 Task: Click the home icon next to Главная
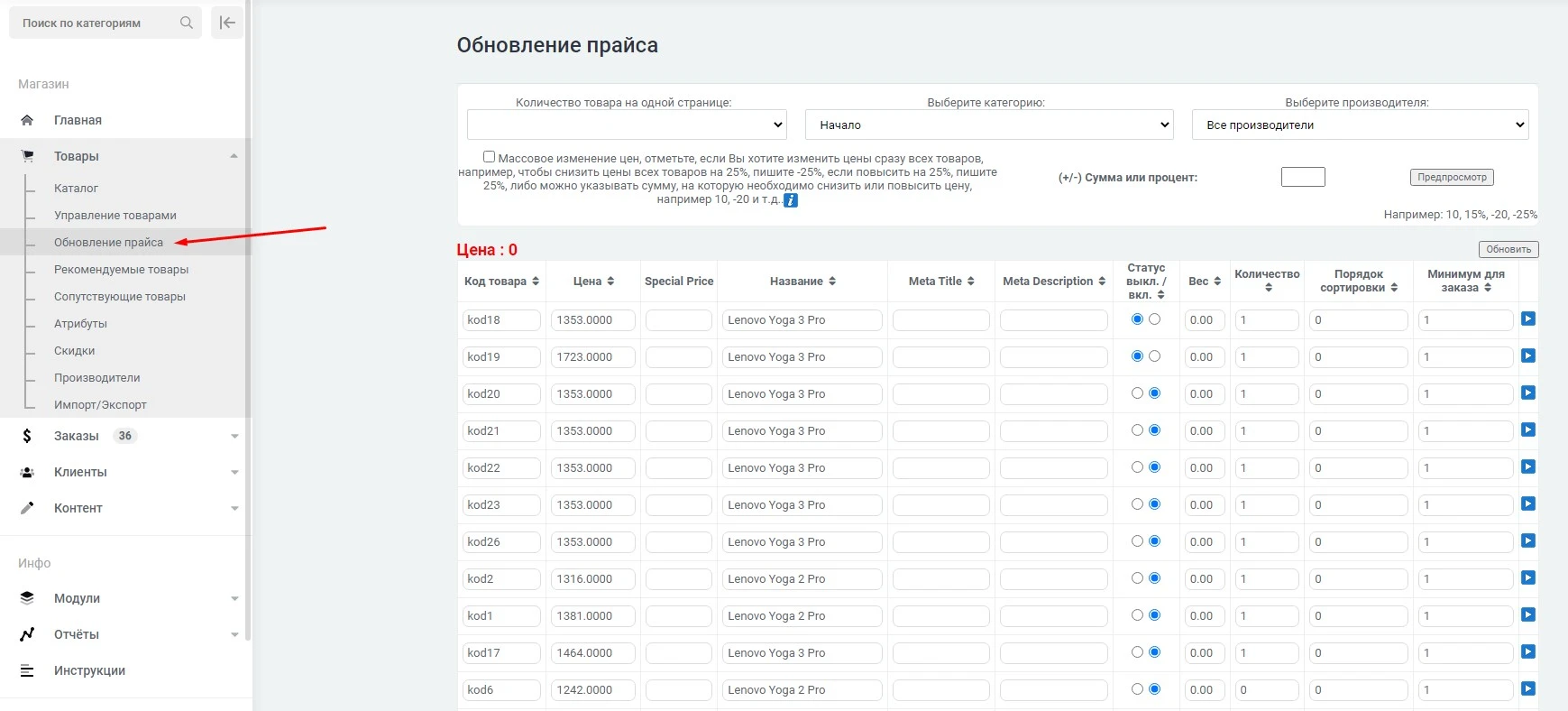pyautogui.click(x=27, y=120)
